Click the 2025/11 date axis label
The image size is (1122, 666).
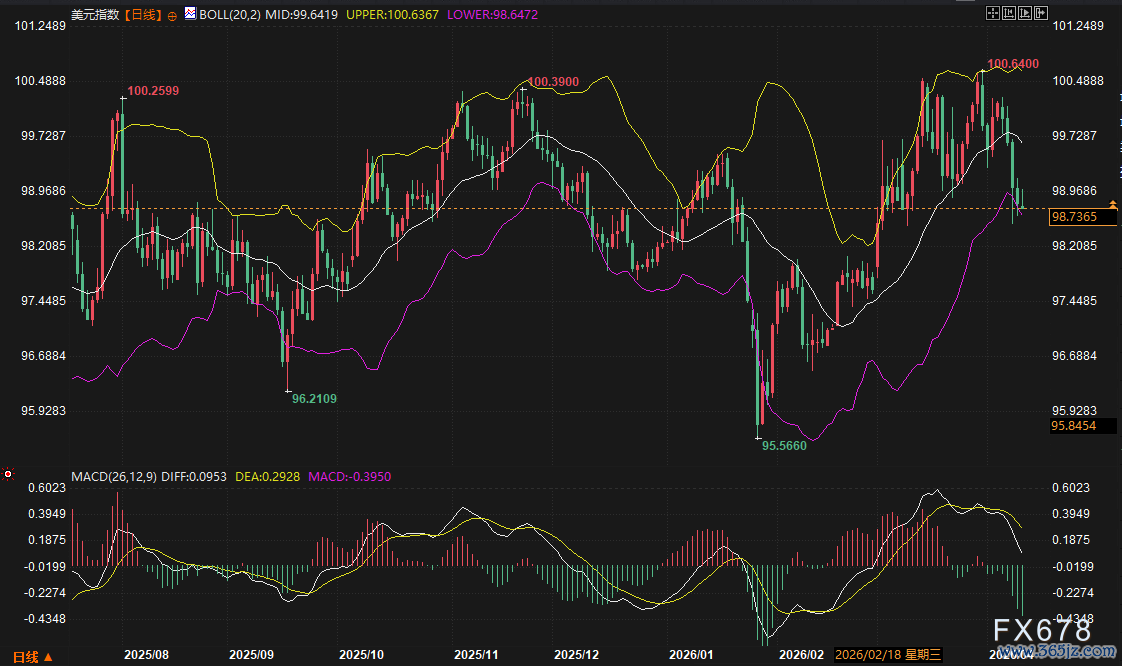tap(477, 655)
